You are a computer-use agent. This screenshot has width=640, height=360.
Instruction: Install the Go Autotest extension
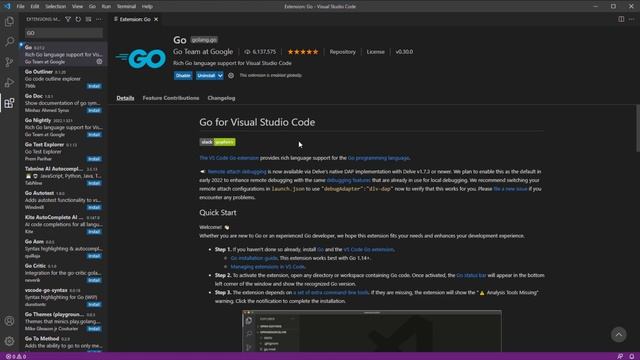[x=94, y=207]
